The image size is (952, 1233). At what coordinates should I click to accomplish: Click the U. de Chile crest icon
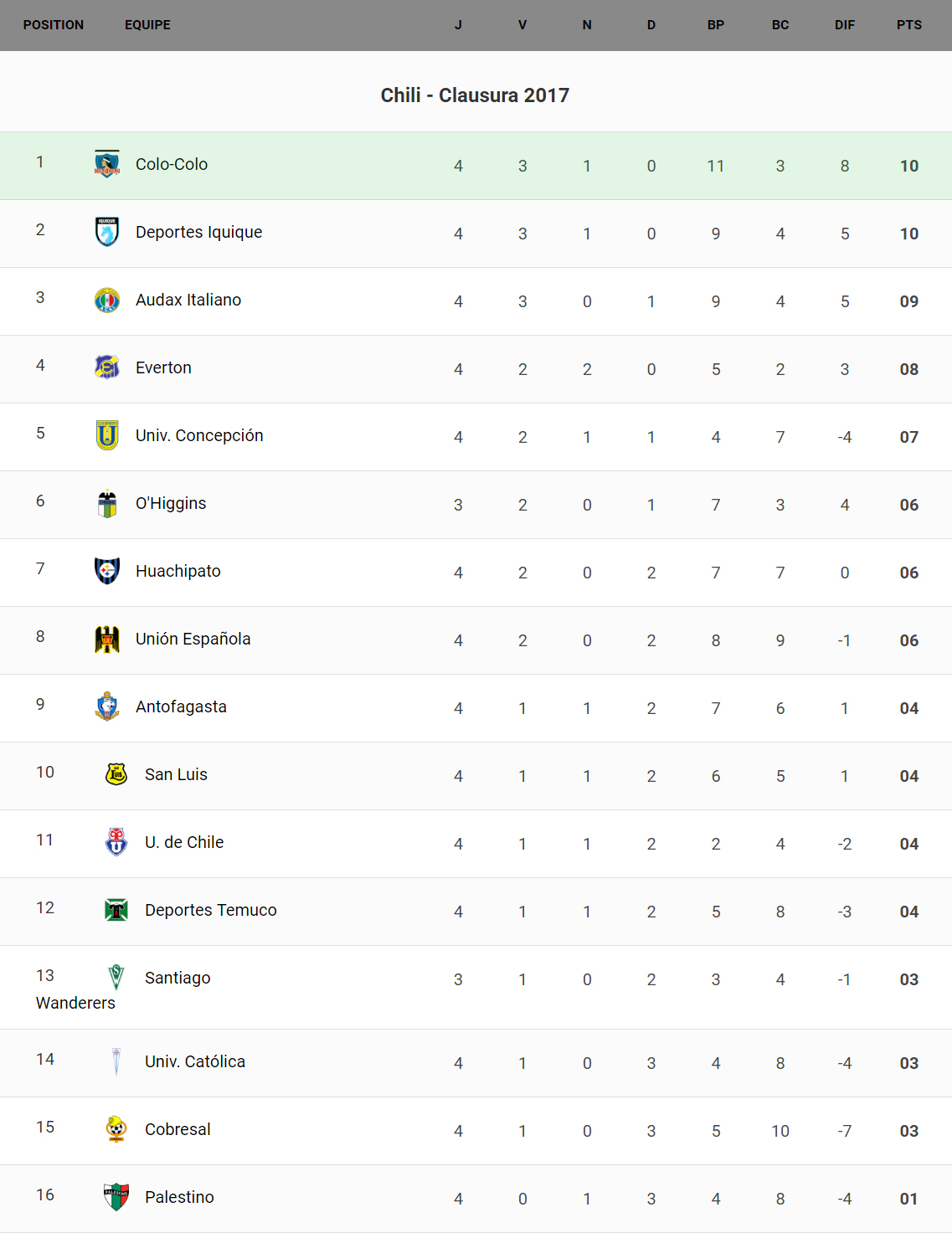click(116, 842)
